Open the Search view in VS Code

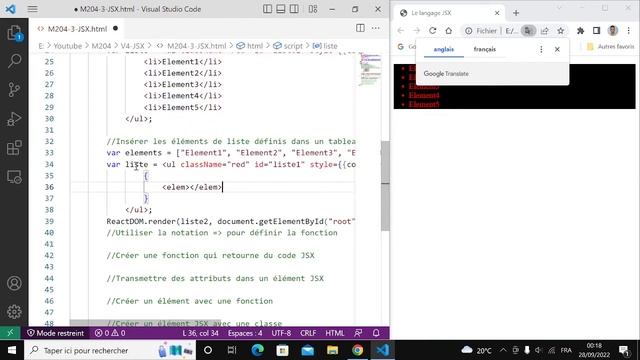pyautogui.click(x=14, y=61)
